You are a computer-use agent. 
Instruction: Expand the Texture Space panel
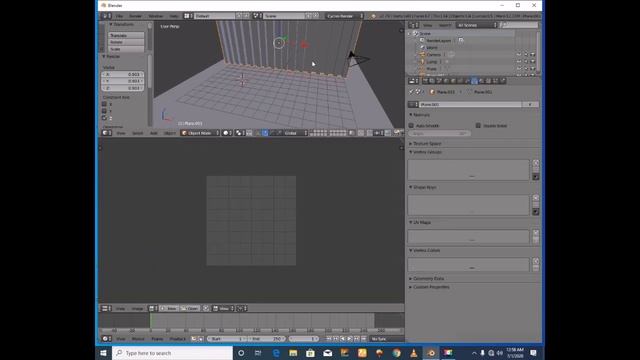pyautogui.click(x=425, y=144)
